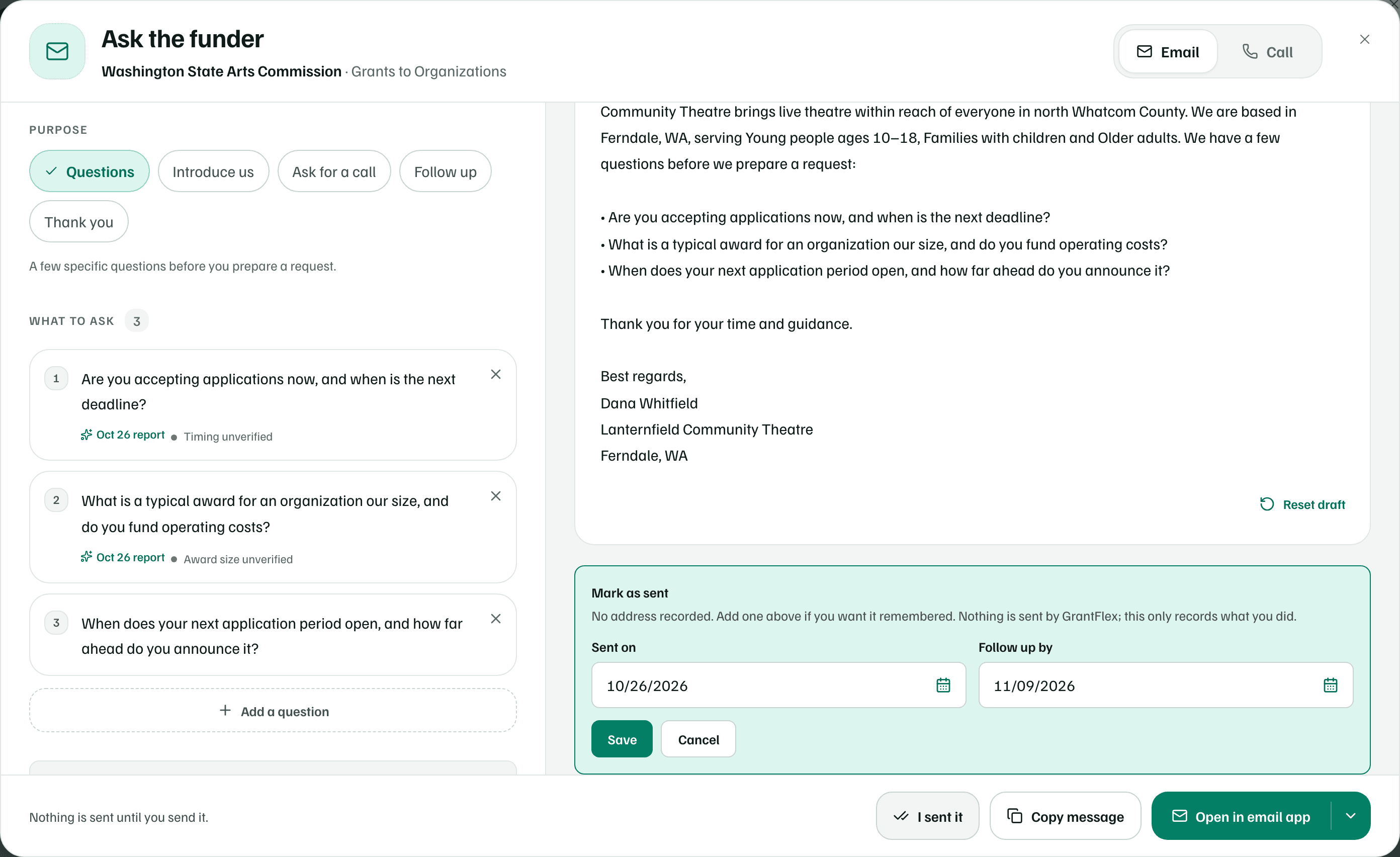Select the Follow up purpose chip

pyautogui.click(x=445, y=171)
